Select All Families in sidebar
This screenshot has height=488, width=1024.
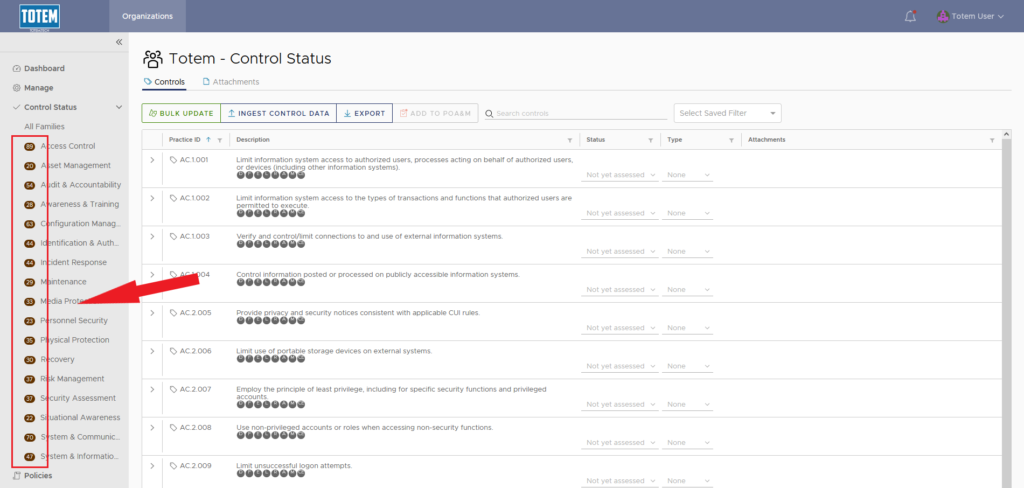(44, 127)
